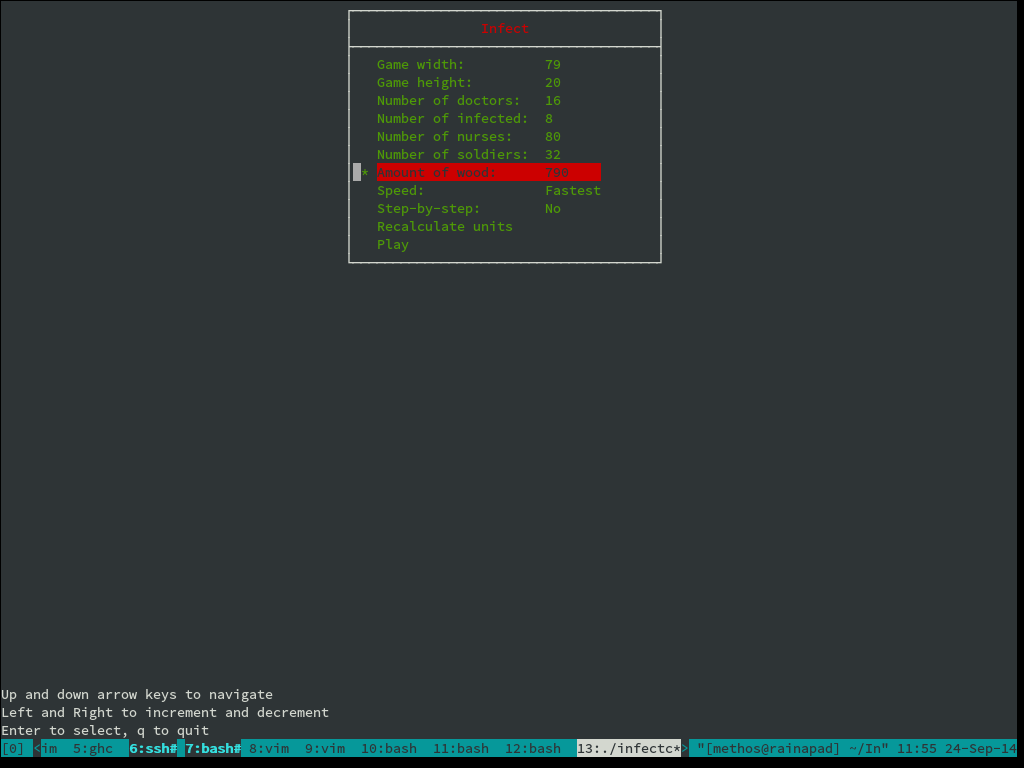Click the doctors count value 16

pyautogui.click(x=553, y=101)
